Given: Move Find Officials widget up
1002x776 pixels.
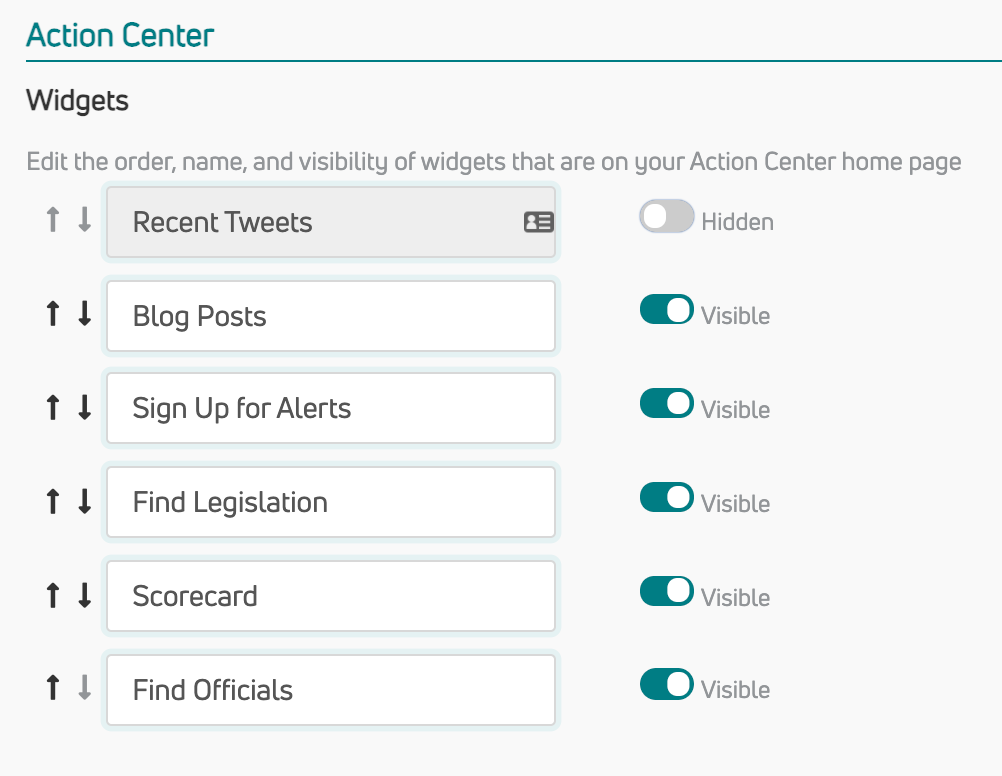Looking at the screenshot, I should pyautogui.click(x=53, y=689).
